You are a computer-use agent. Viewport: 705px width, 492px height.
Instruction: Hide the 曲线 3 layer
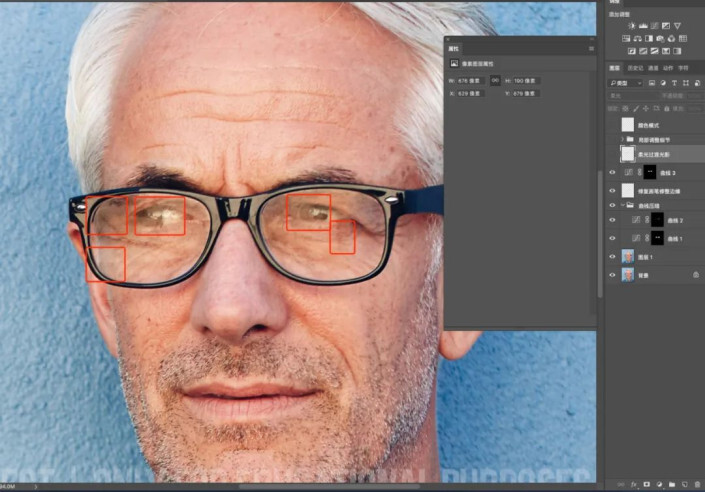click(x=613, y=173)
